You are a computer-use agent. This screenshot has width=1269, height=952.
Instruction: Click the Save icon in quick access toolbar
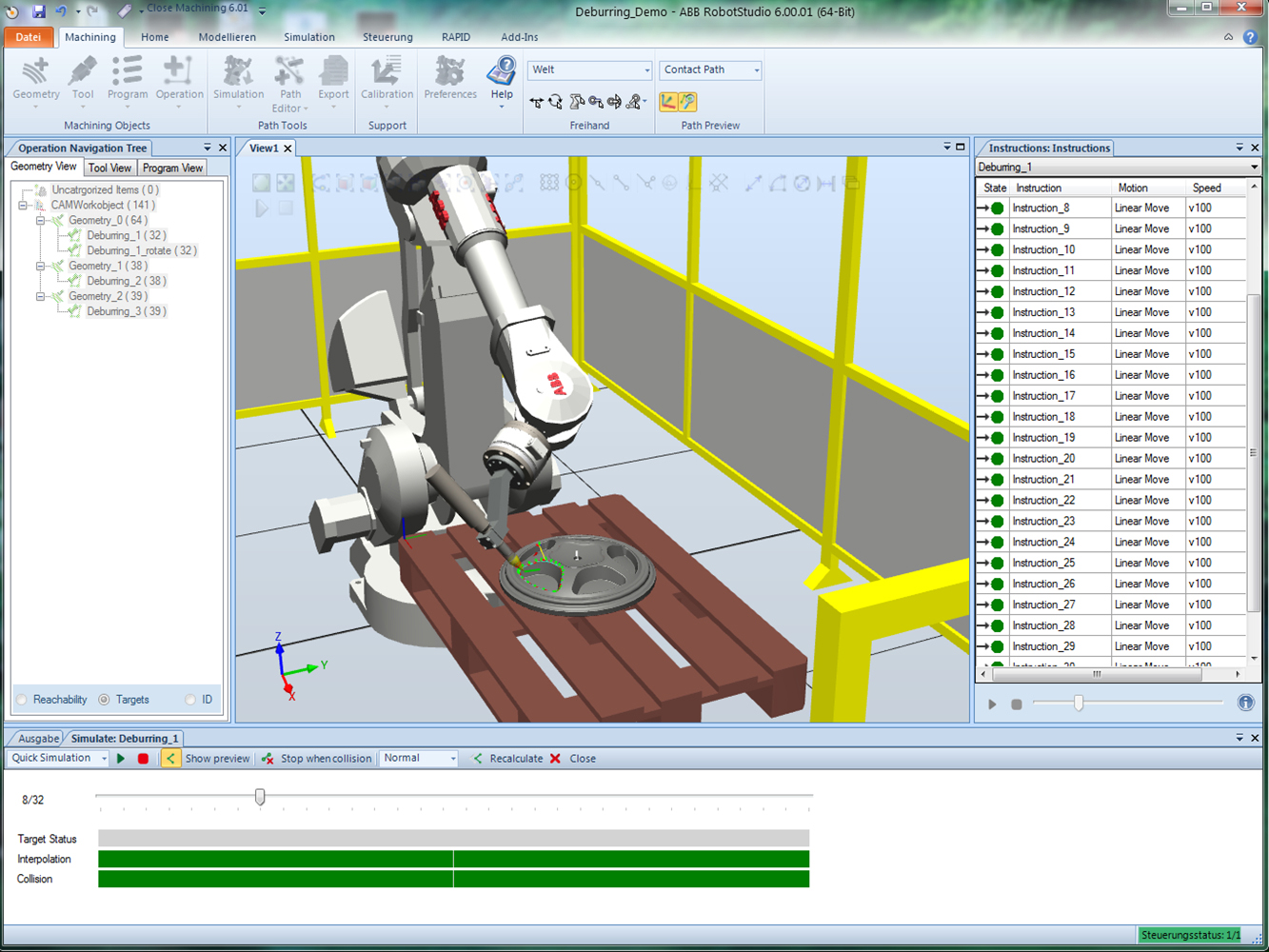39,11
